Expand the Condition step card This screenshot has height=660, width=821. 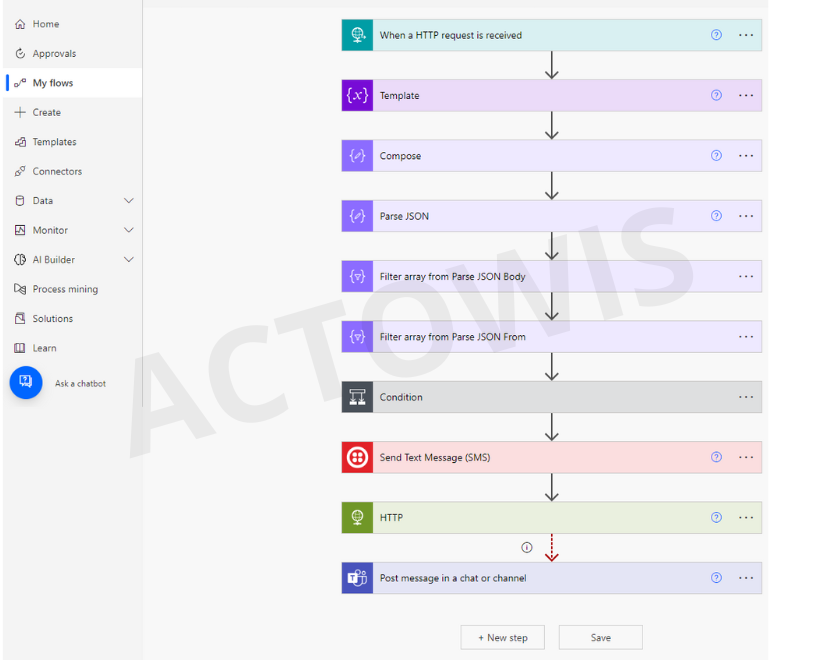pyautogui.click(x=552, y=397)
